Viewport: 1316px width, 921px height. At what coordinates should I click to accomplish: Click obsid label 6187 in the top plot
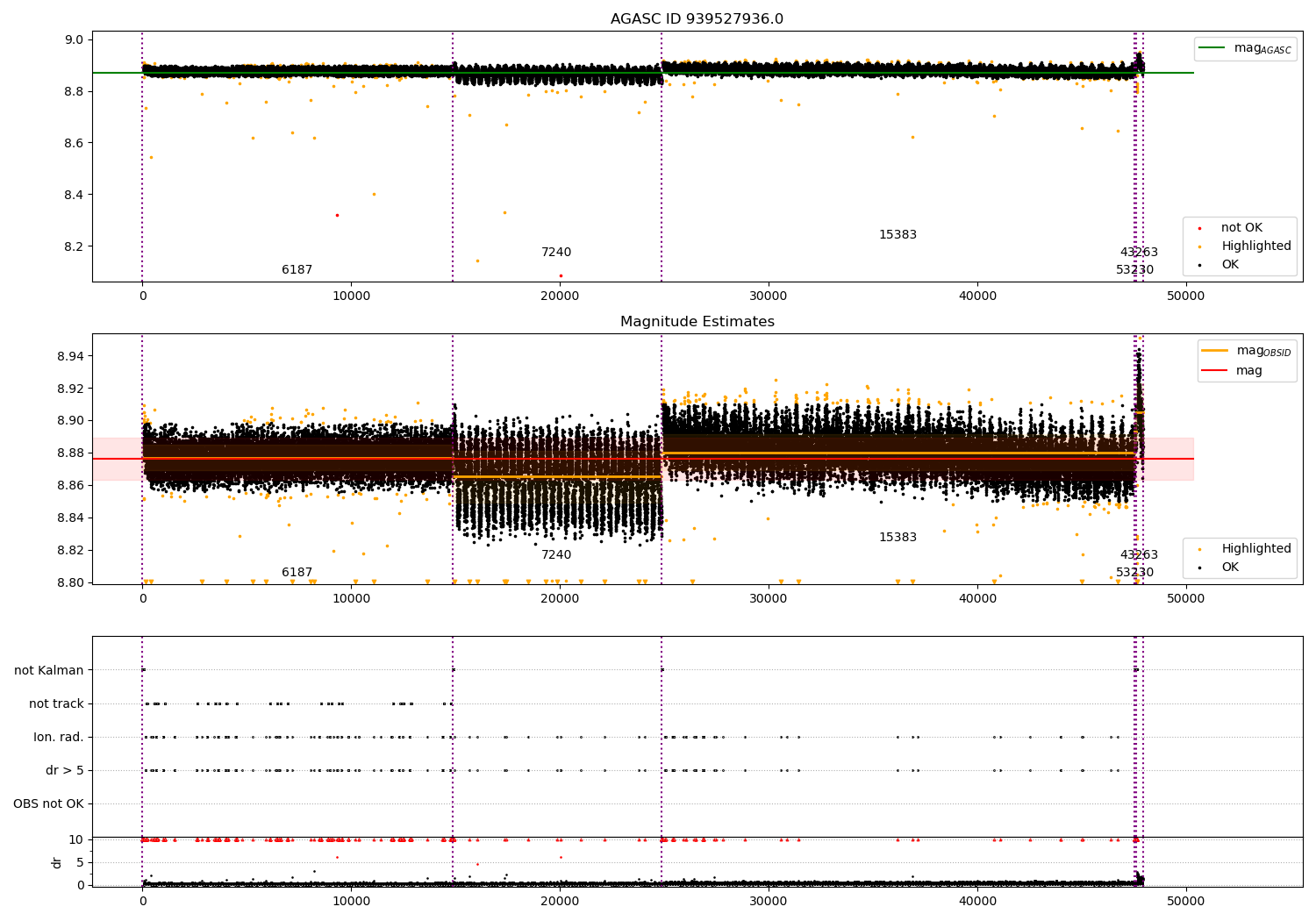pos(297,270)
